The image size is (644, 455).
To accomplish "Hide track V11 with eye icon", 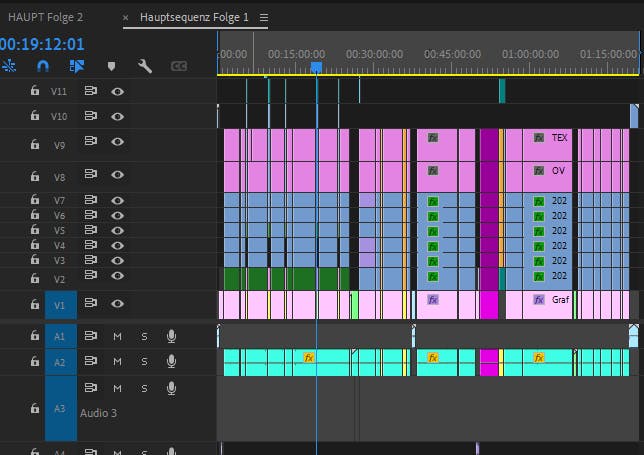I will click(117, 92).
